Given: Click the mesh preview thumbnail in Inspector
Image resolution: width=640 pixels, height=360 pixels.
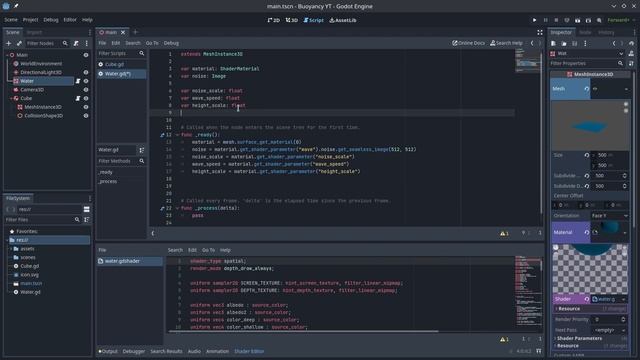Looking at the screenshot, I should 590,126.
